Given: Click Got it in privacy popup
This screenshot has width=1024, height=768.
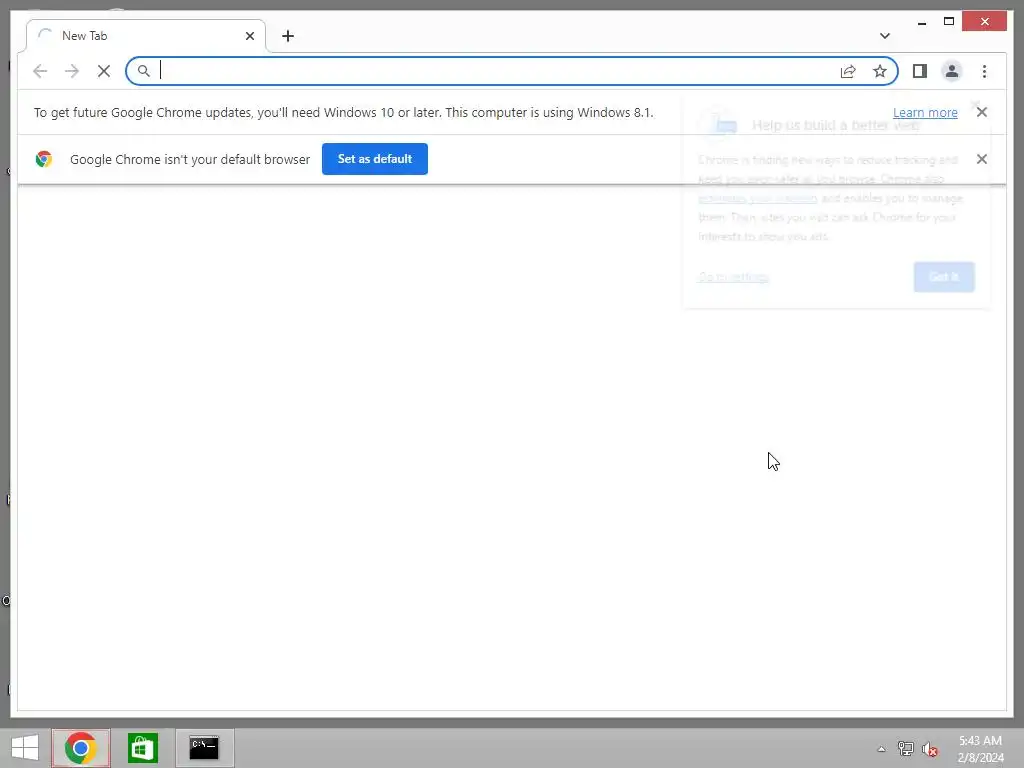Looking at the screenshot, I should pos(944,277).
